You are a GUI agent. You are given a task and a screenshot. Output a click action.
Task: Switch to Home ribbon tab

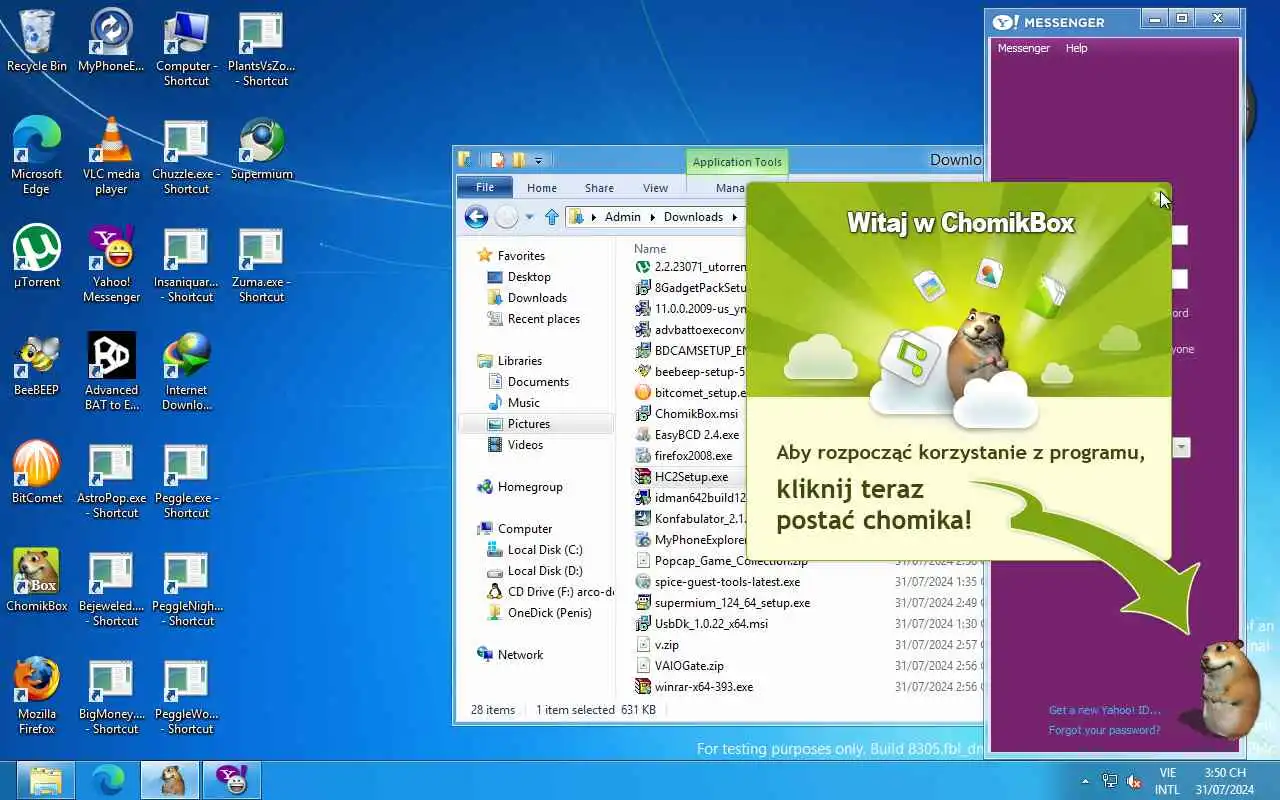(542, 187)
